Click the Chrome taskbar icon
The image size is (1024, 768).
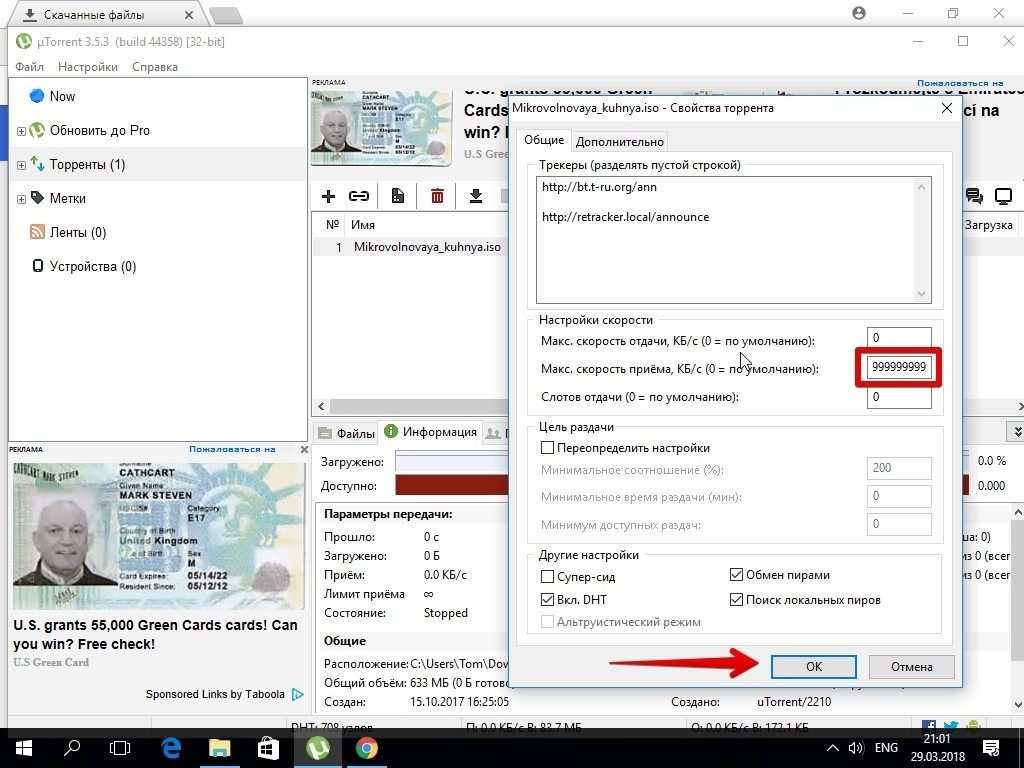pos(366,748)
